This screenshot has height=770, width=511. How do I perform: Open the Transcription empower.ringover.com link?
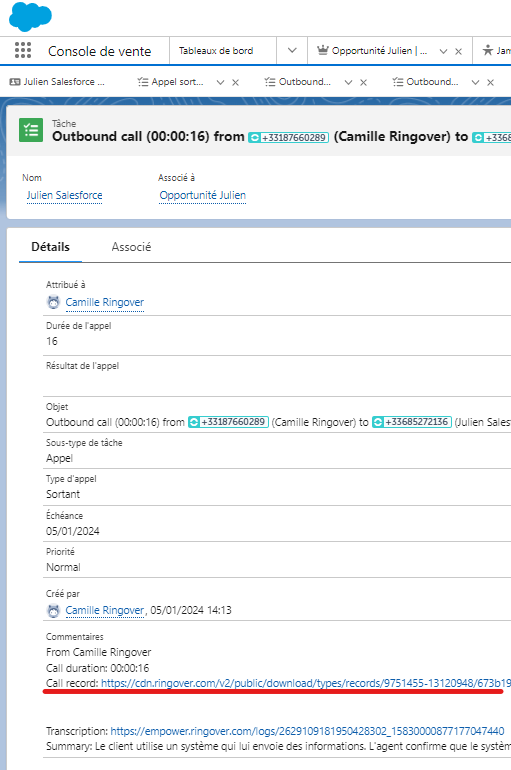(x=307, y=731)
